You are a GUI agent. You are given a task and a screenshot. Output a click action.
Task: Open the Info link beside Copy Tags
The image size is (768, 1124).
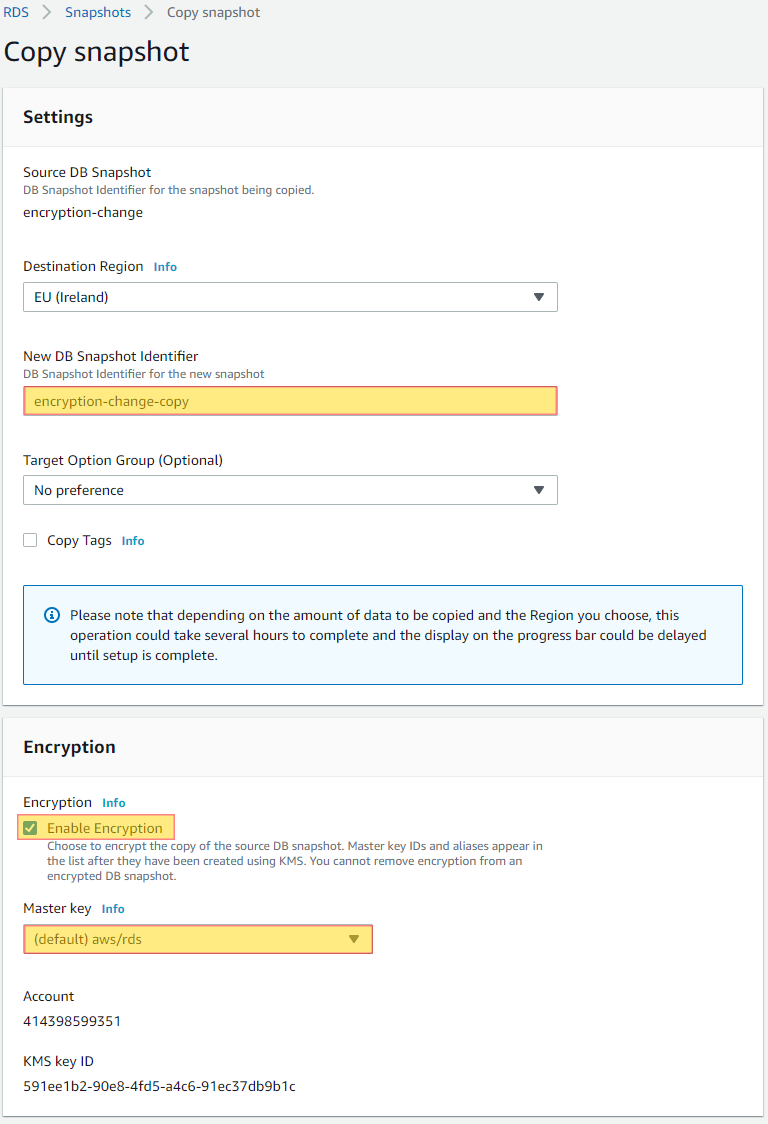[x=133, y=541]
